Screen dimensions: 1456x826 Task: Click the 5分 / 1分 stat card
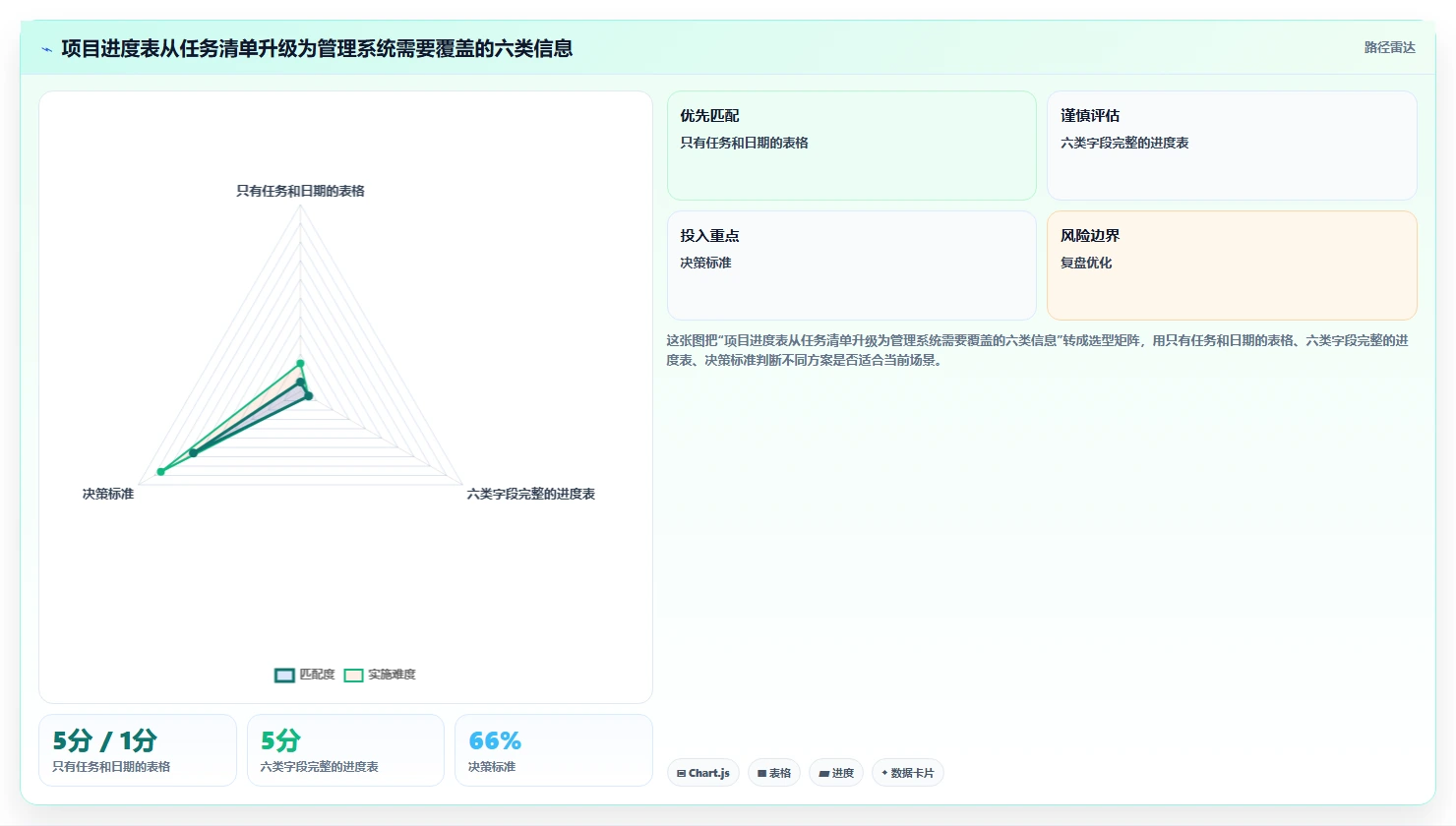click(138, 750)
